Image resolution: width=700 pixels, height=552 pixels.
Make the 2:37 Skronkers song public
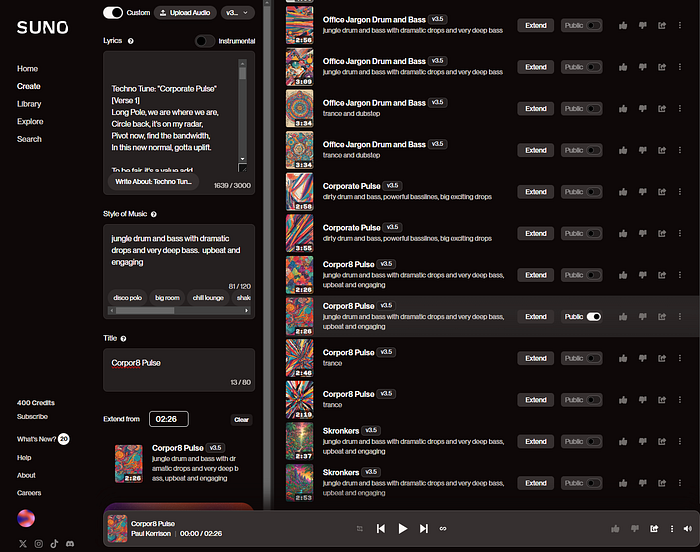coord(593,442)
